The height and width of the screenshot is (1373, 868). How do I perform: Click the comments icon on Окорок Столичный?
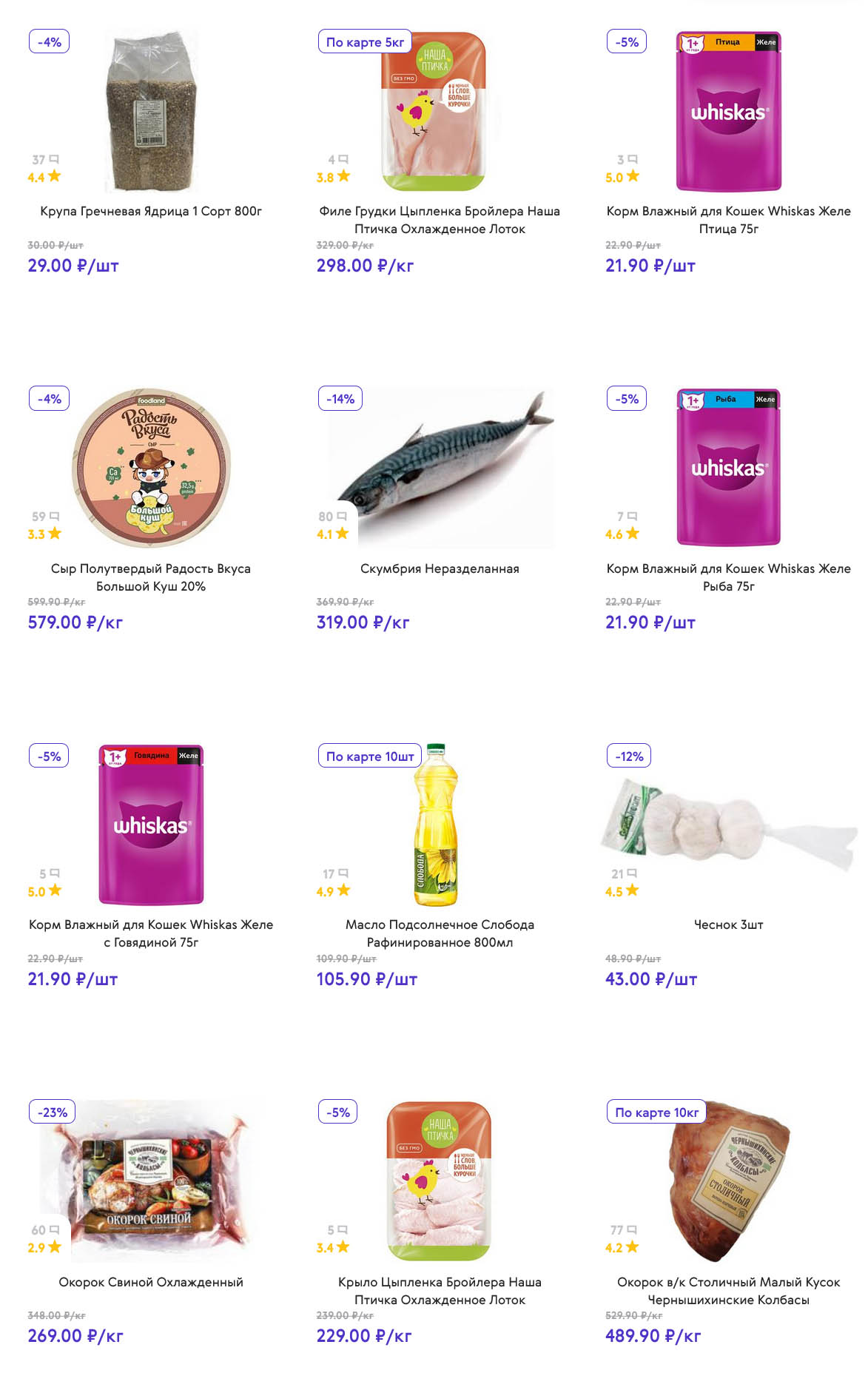click(632, 1229)
